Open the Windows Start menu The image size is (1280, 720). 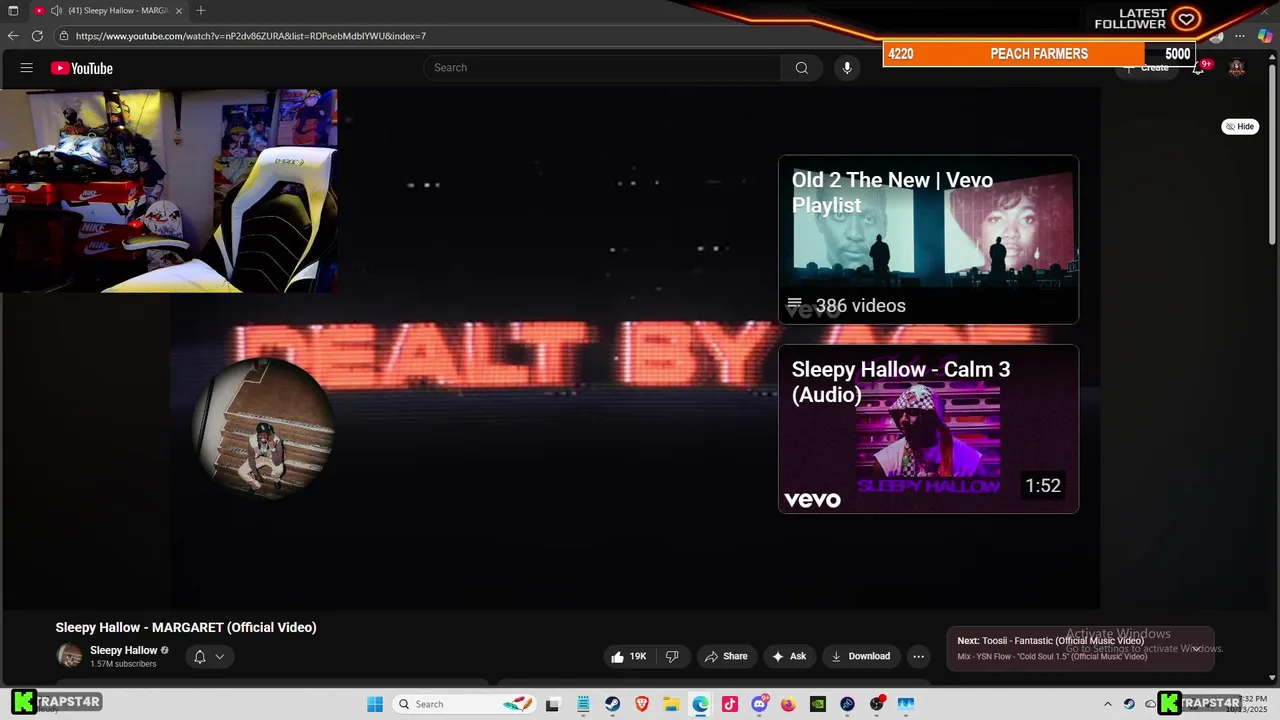coord(375,704)
